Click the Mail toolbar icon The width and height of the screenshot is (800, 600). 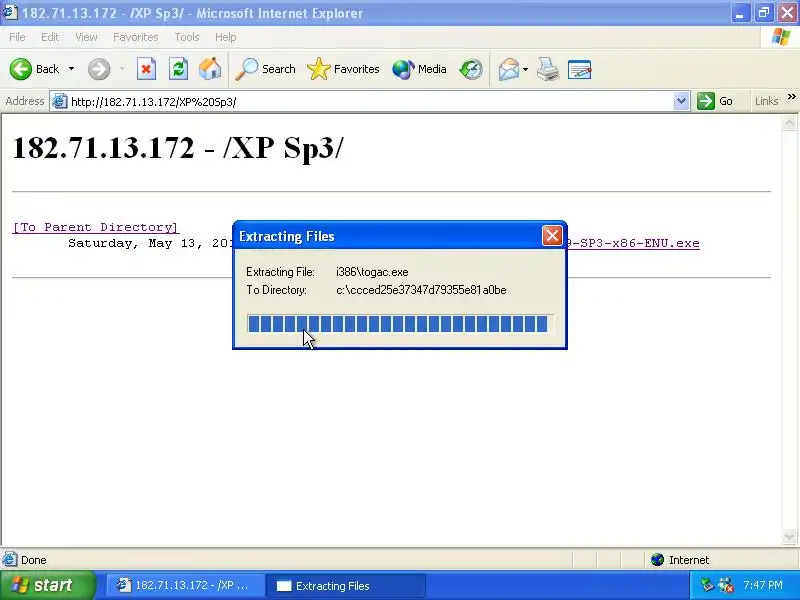click(509, 69)
